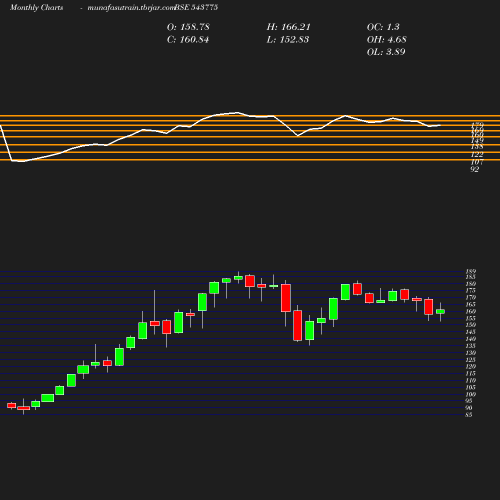The height and width of the screenshot is (500, 500).
Task: Click the 'OH: 4.68' value
Action: coord(387,40)
